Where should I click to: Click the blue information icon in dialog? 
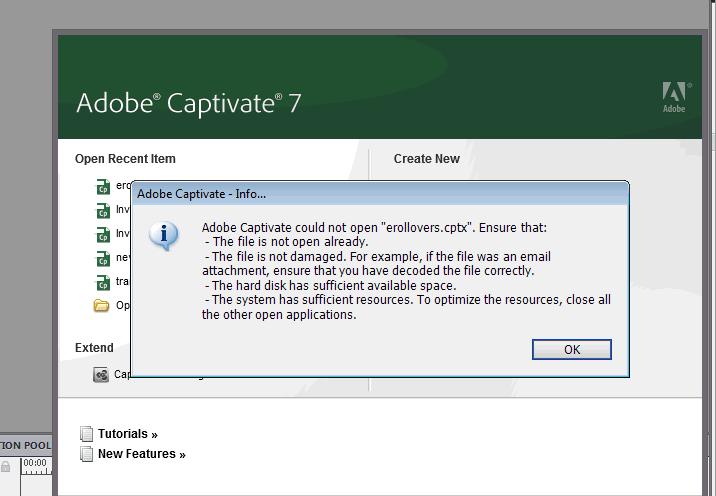164,235
